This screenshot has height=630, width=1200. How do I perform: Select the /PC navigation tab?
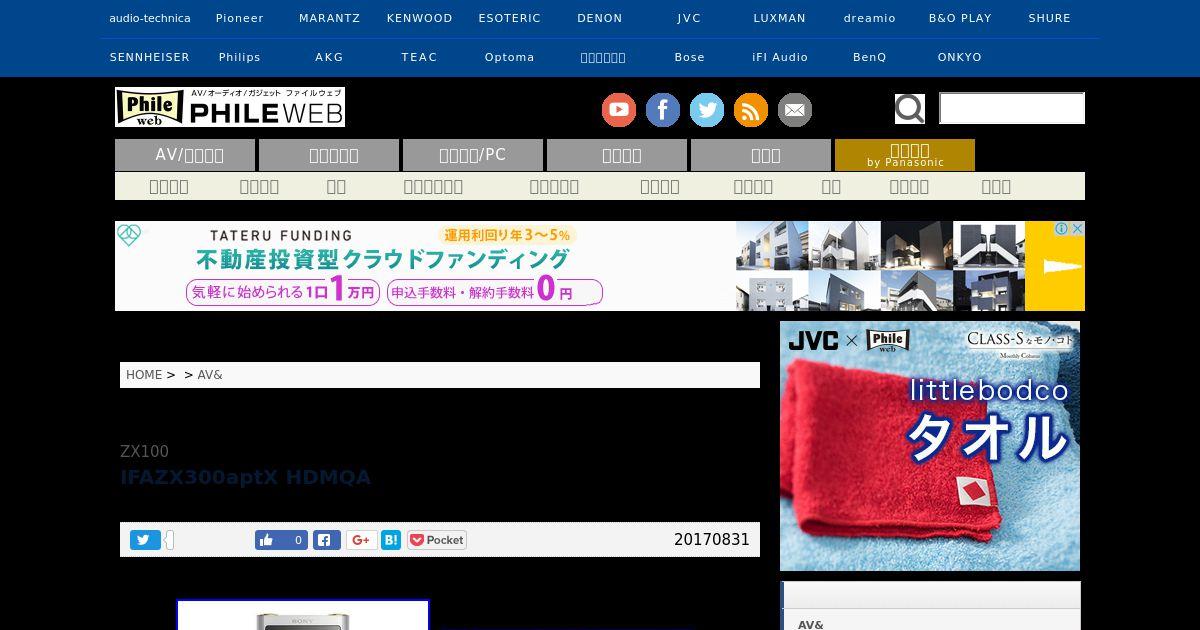tap(473, 155)
